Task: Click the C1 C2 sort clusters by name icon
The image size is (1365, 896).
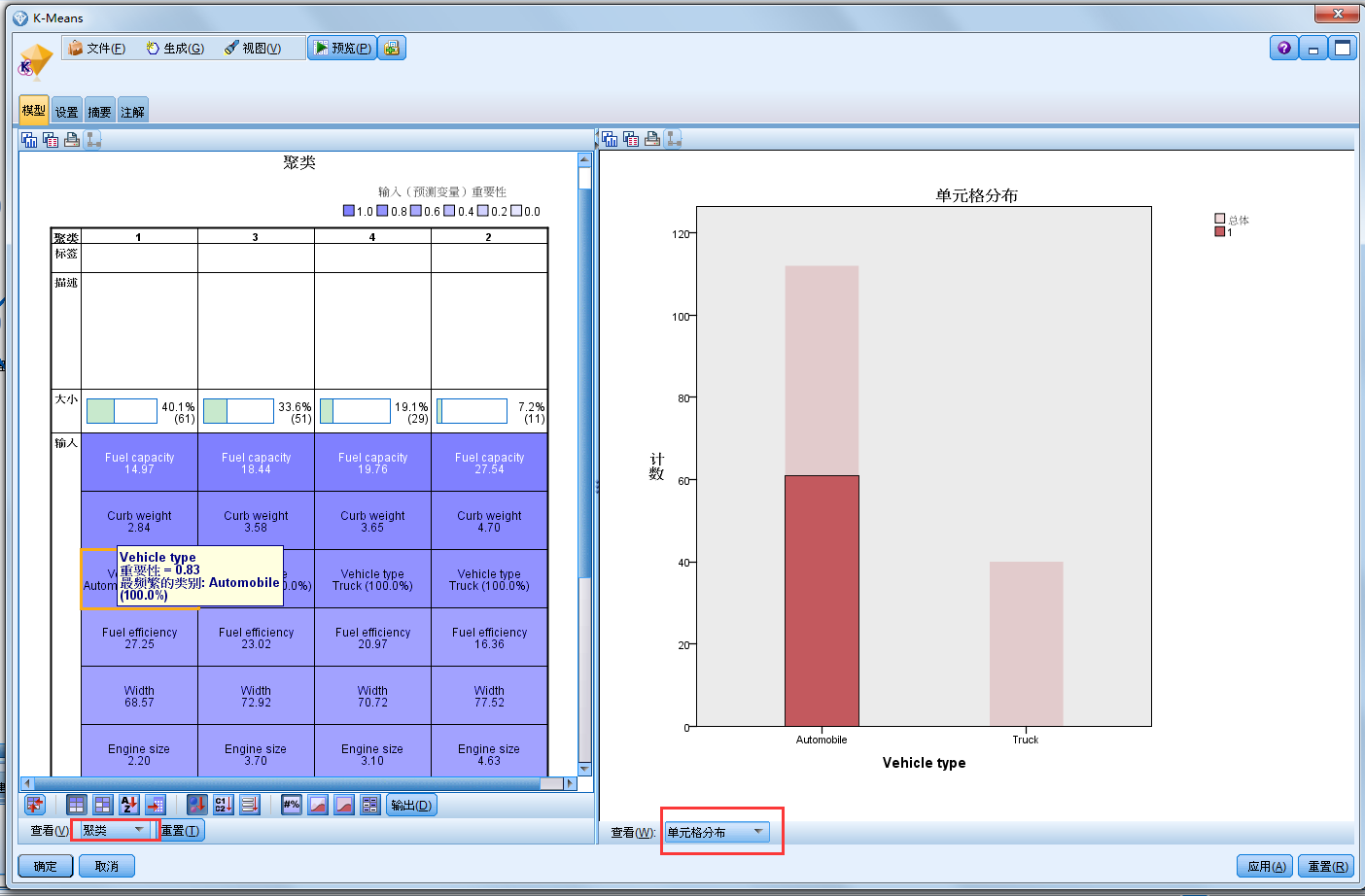Action: (x=224, y=805)
